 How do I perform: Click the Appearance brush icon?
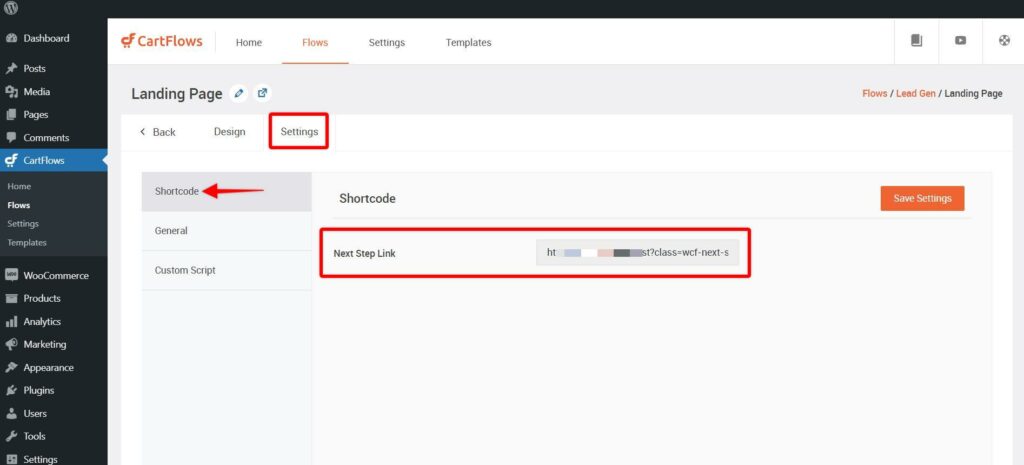11,368
